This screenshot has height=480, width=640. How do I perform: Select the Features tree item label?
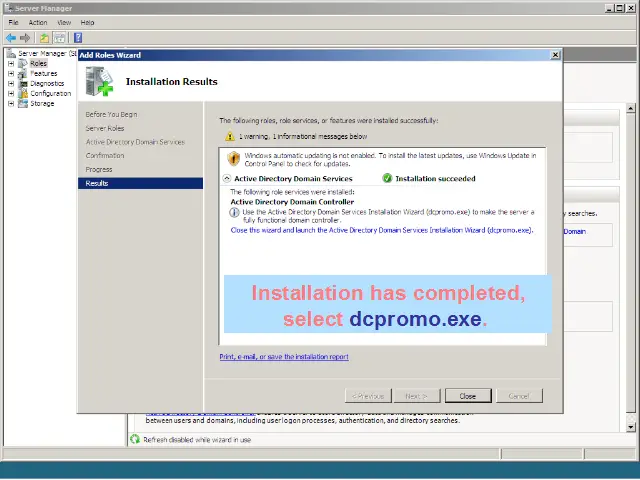coord(44,73)
